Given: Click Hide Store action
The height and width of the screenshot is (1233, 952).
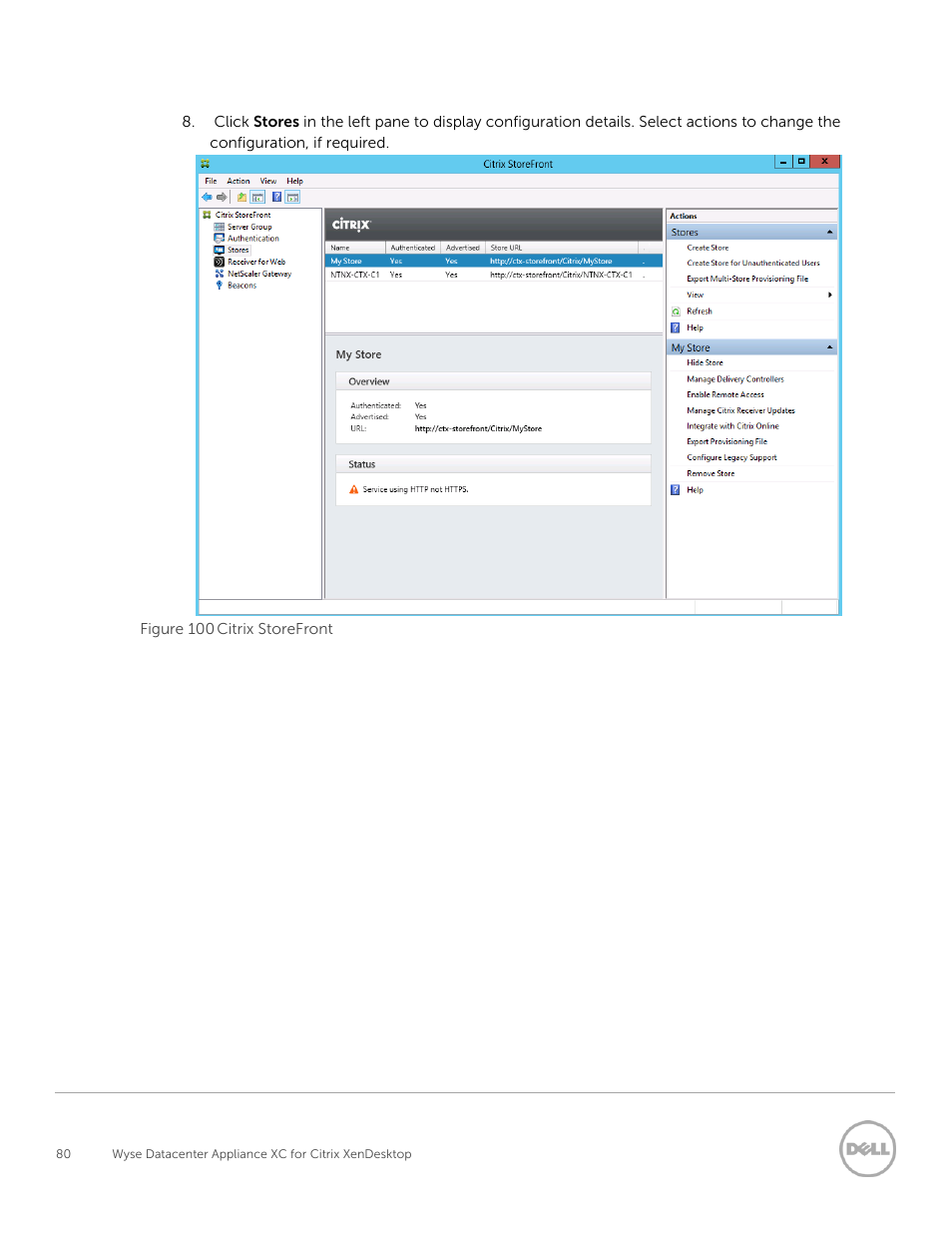Looking at the screenshot, I should tap(705, 362).
